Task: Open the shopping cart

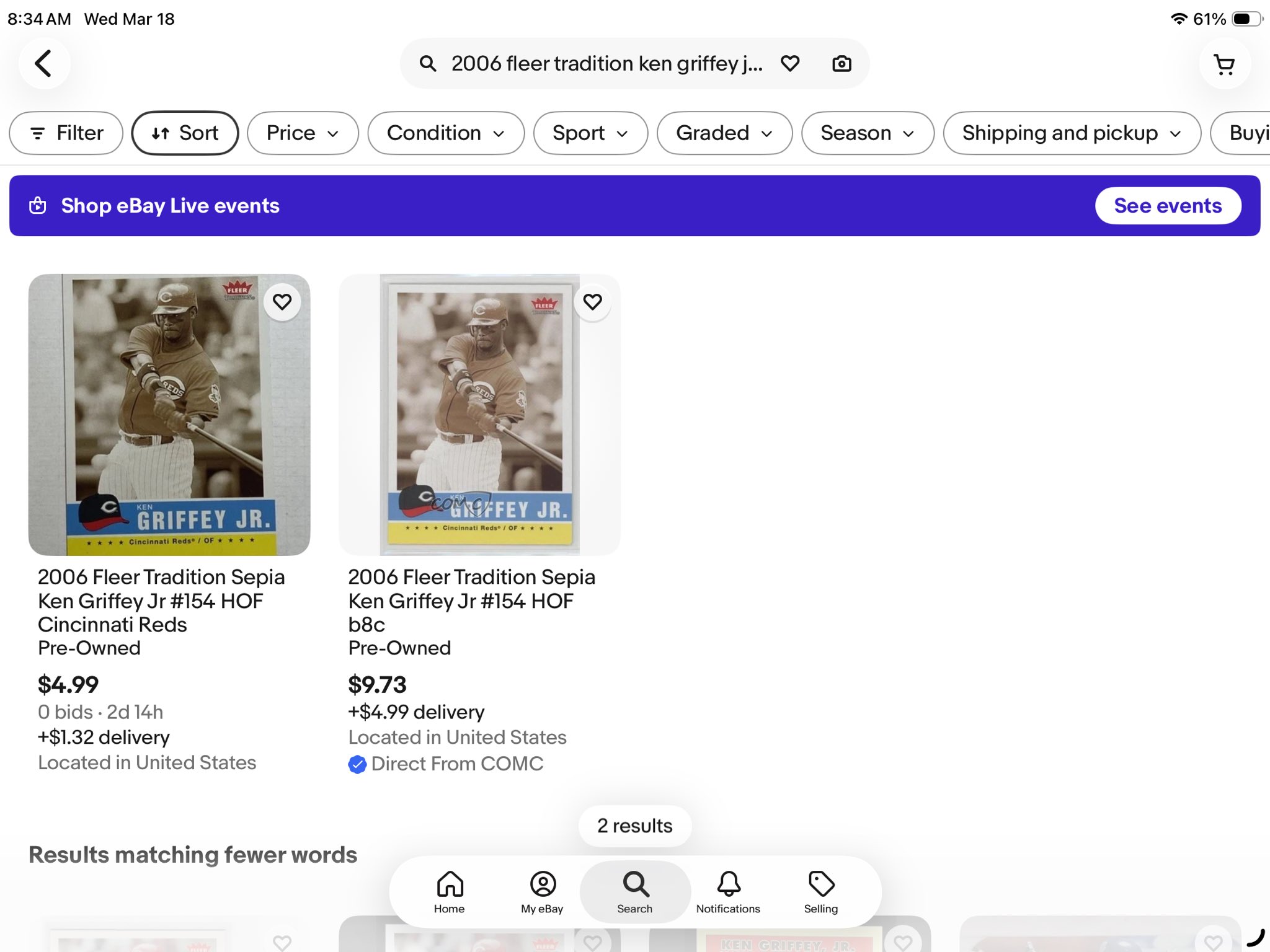Action: pos(1224,64)
